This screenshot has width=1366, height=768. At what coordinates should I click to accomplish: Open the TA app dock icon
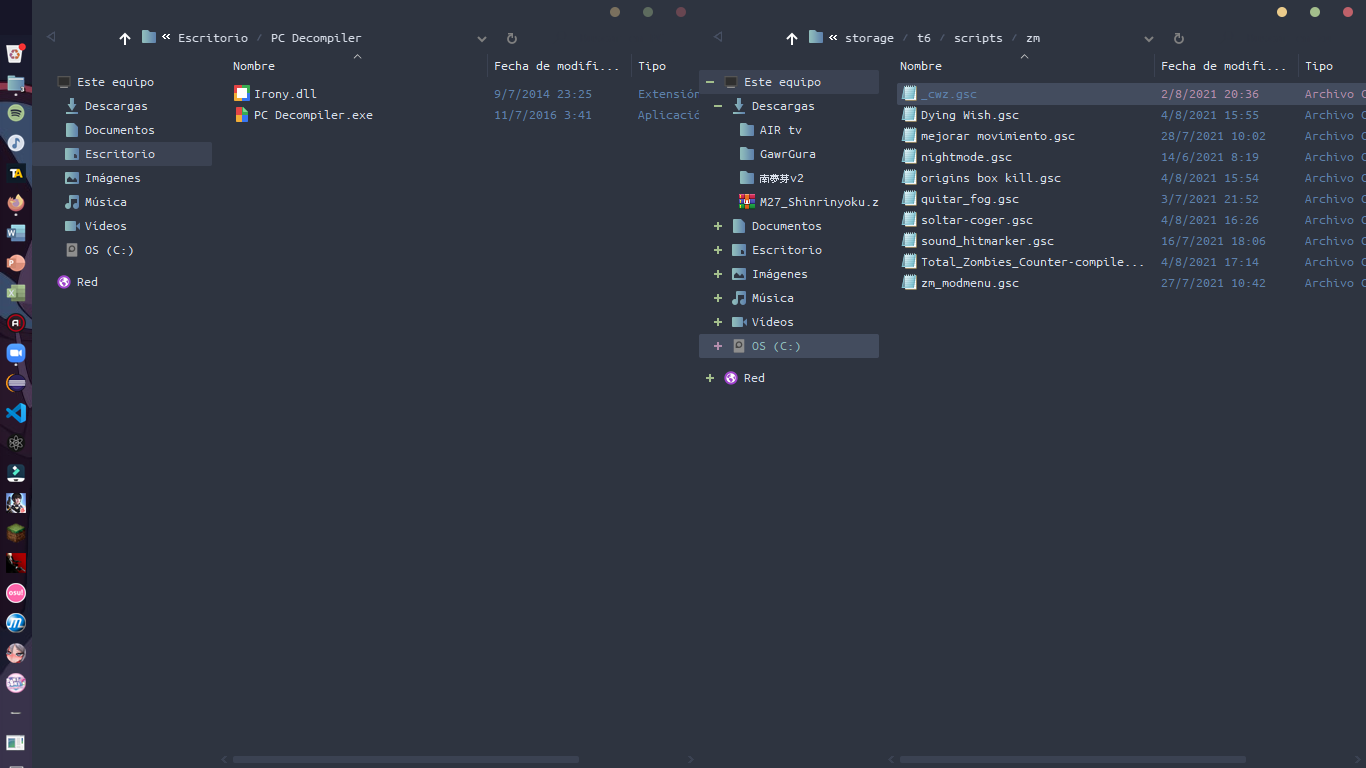pos(16,173)
